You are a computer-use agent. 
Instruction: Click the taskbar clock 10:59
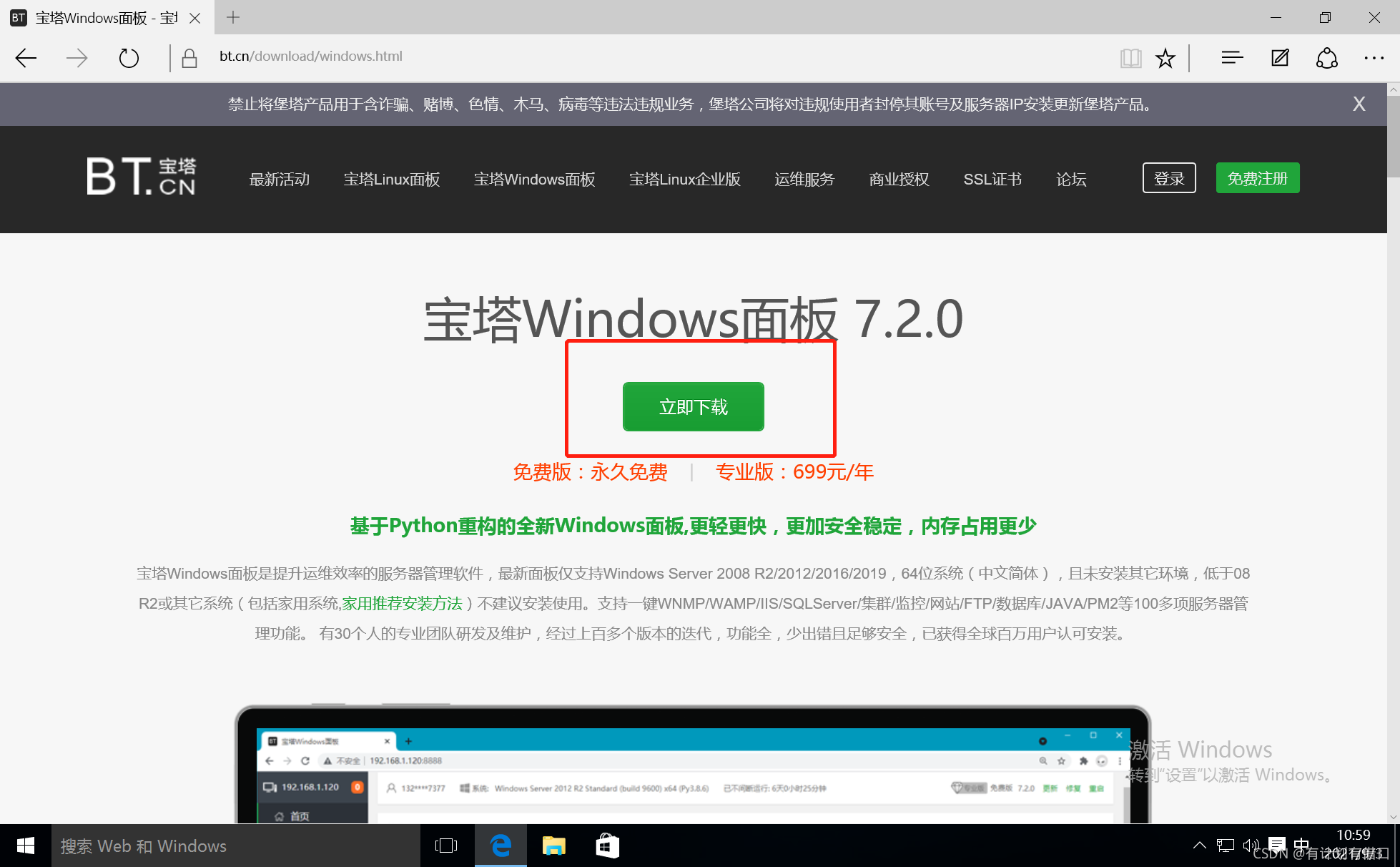[1354, 836]
